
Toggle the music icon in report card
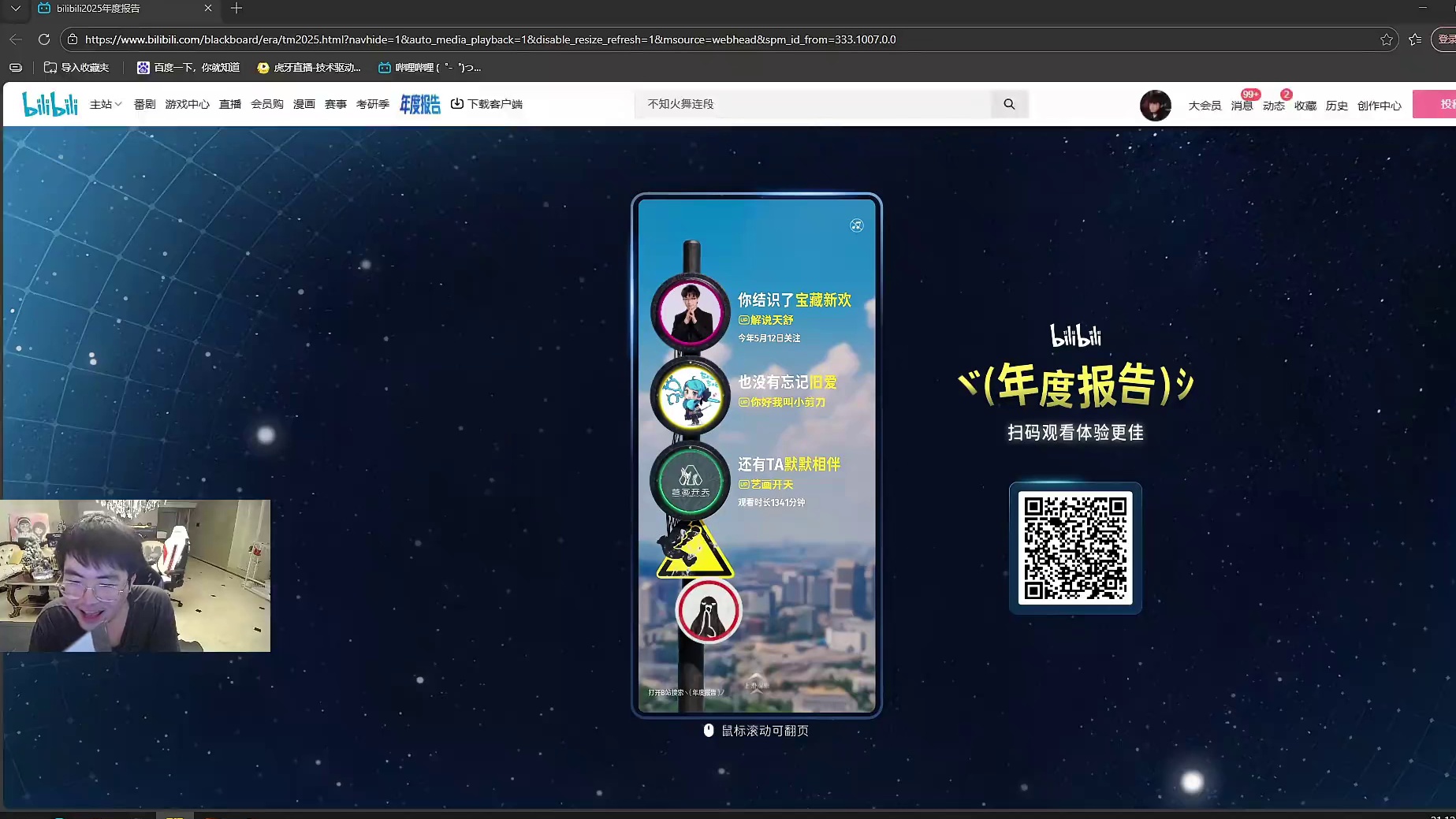coord(857,226)
